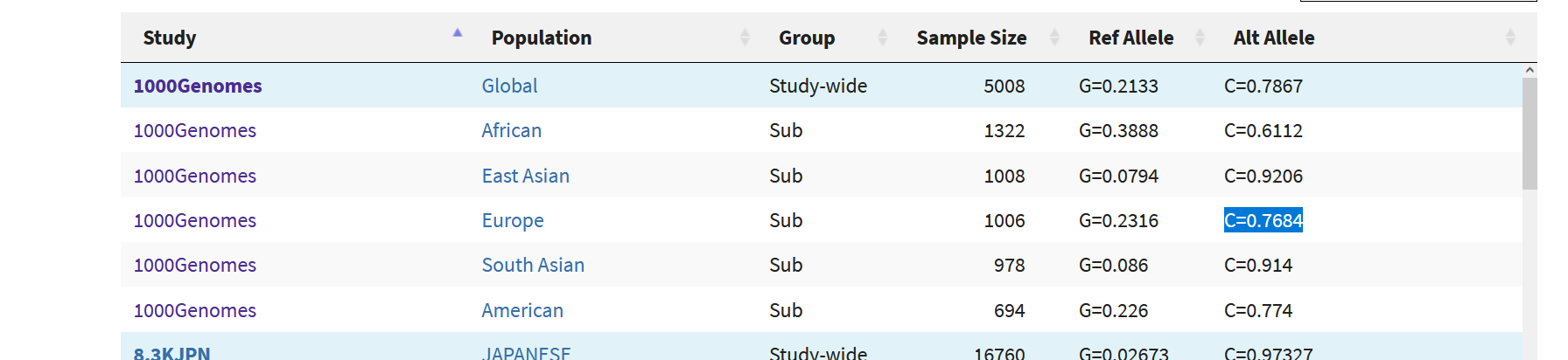Open 1000Genomes link in American row
The image size is (1568, 360).
click(x=194, y=310)
